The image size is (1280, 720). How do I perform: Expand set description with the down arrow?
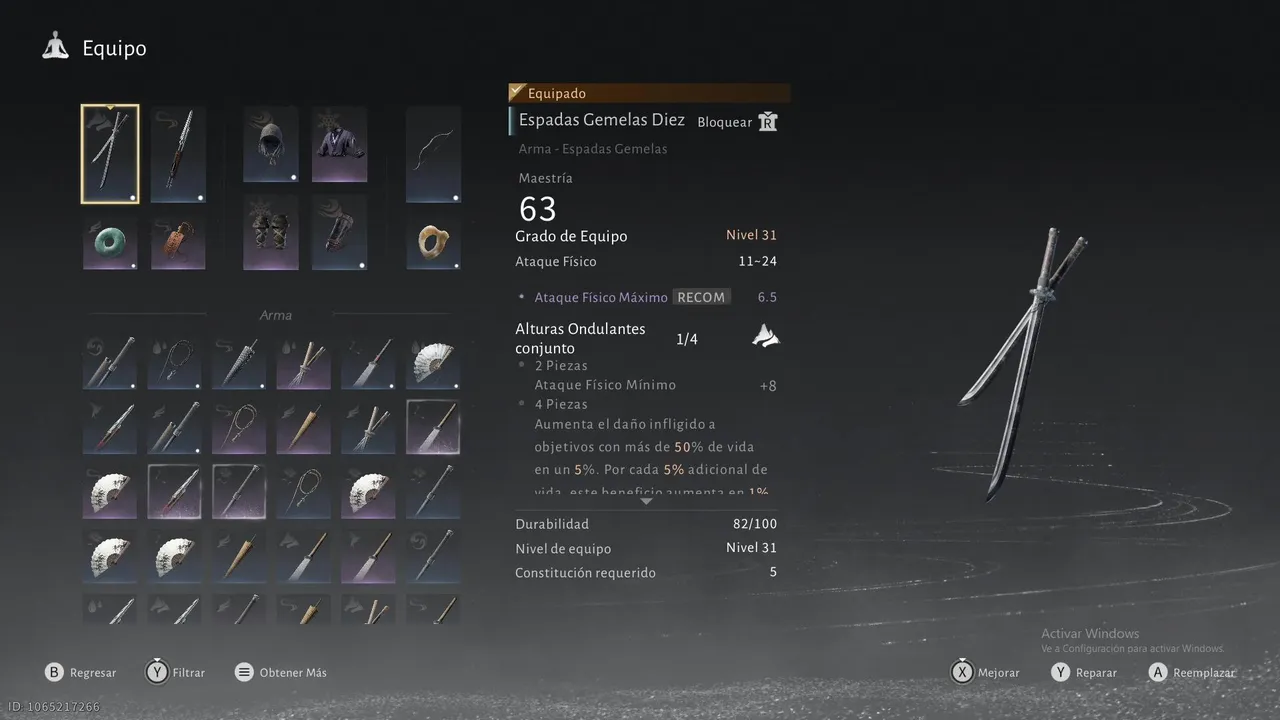point(646,500)
